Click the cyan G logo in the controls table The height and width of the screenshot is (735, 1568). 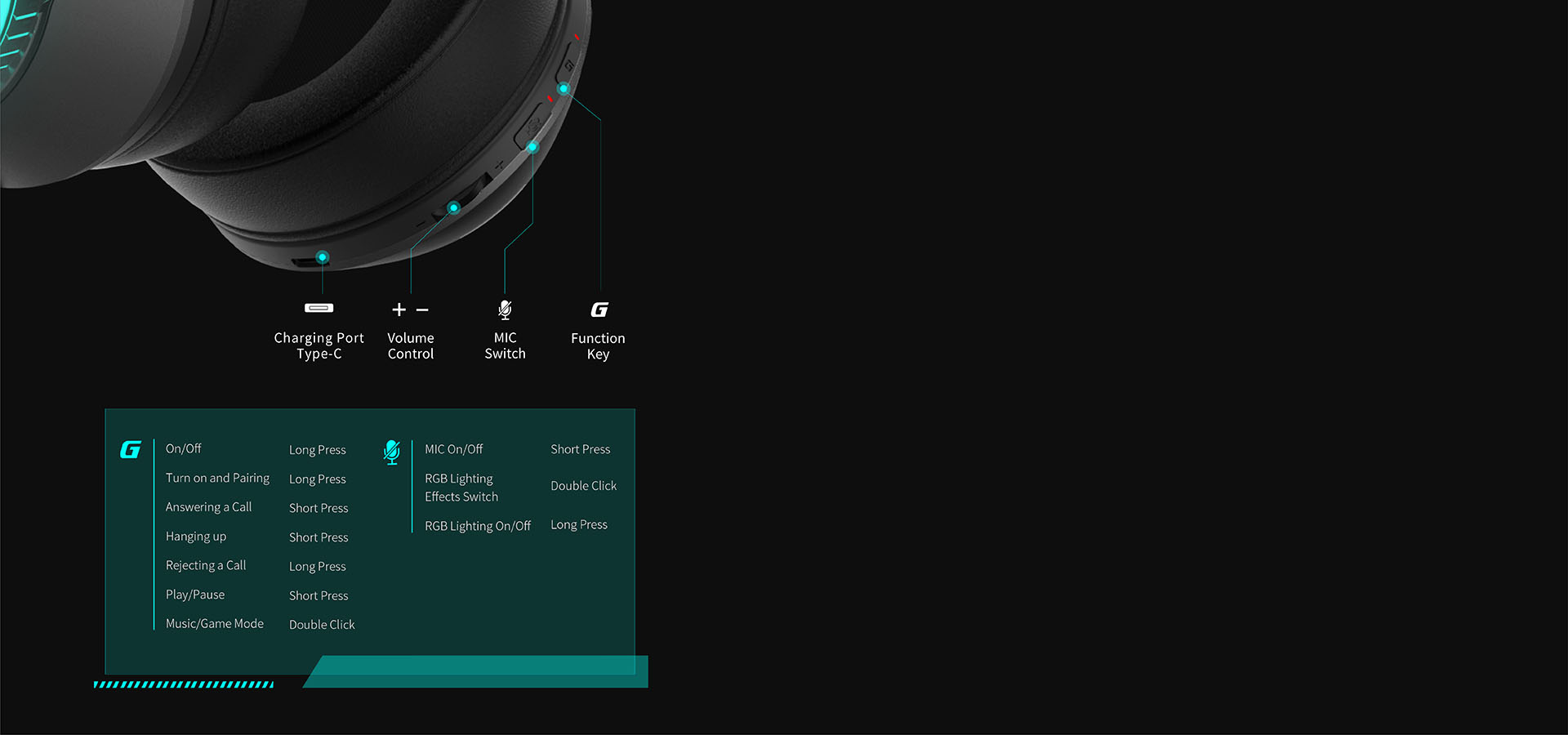pyautogui.click(x=131, y=450)
